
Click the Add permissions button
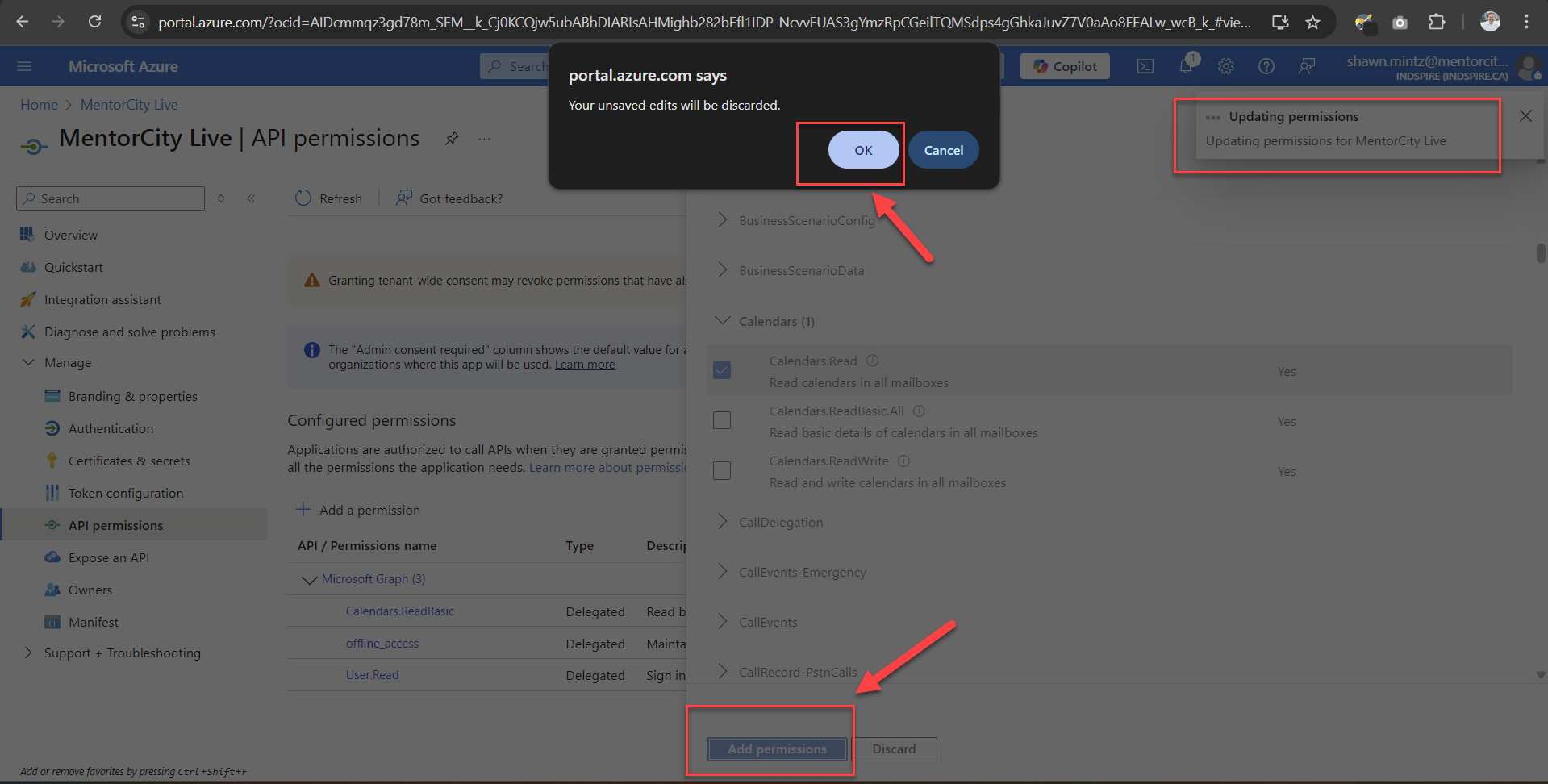pos(777,749)
